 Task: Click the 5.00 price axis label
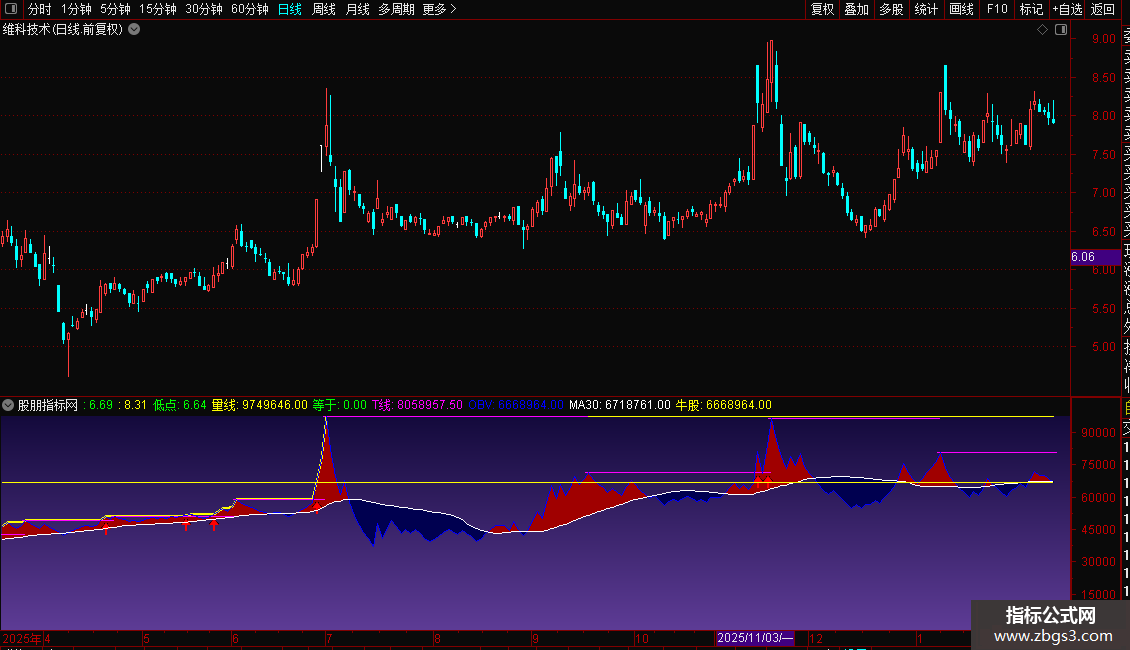click(x=1103, y=347)
